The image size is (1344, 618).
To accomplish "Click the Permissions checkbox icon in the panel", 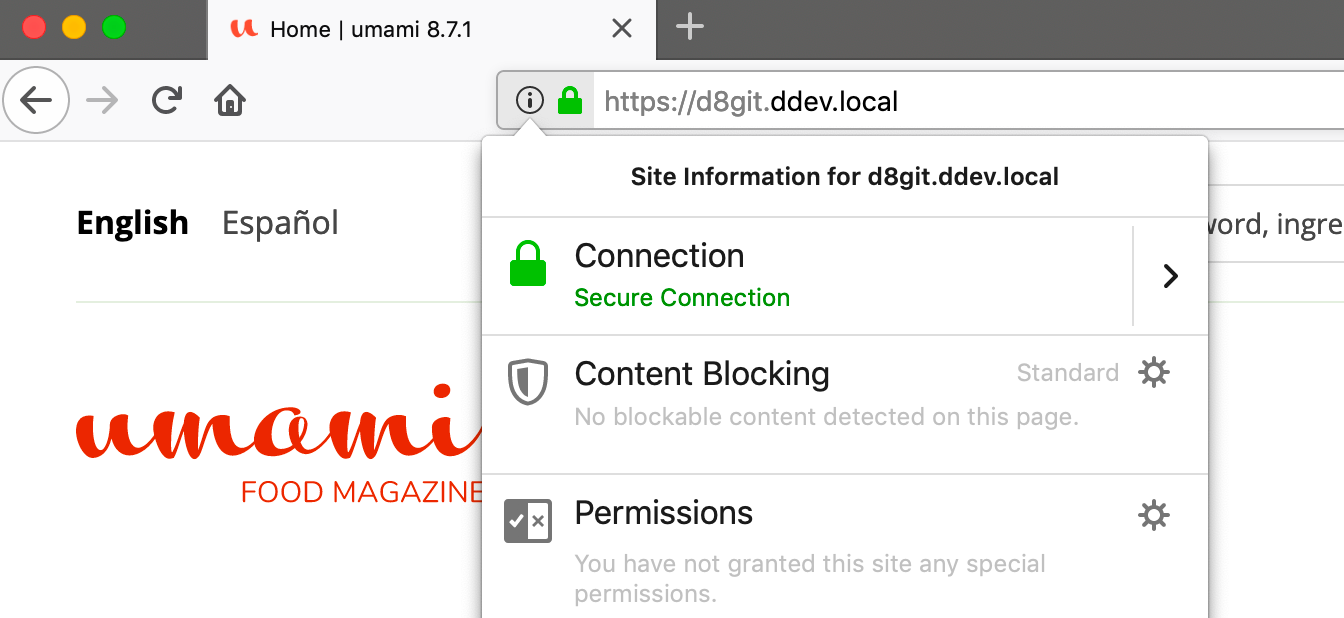I will point(528,520).
